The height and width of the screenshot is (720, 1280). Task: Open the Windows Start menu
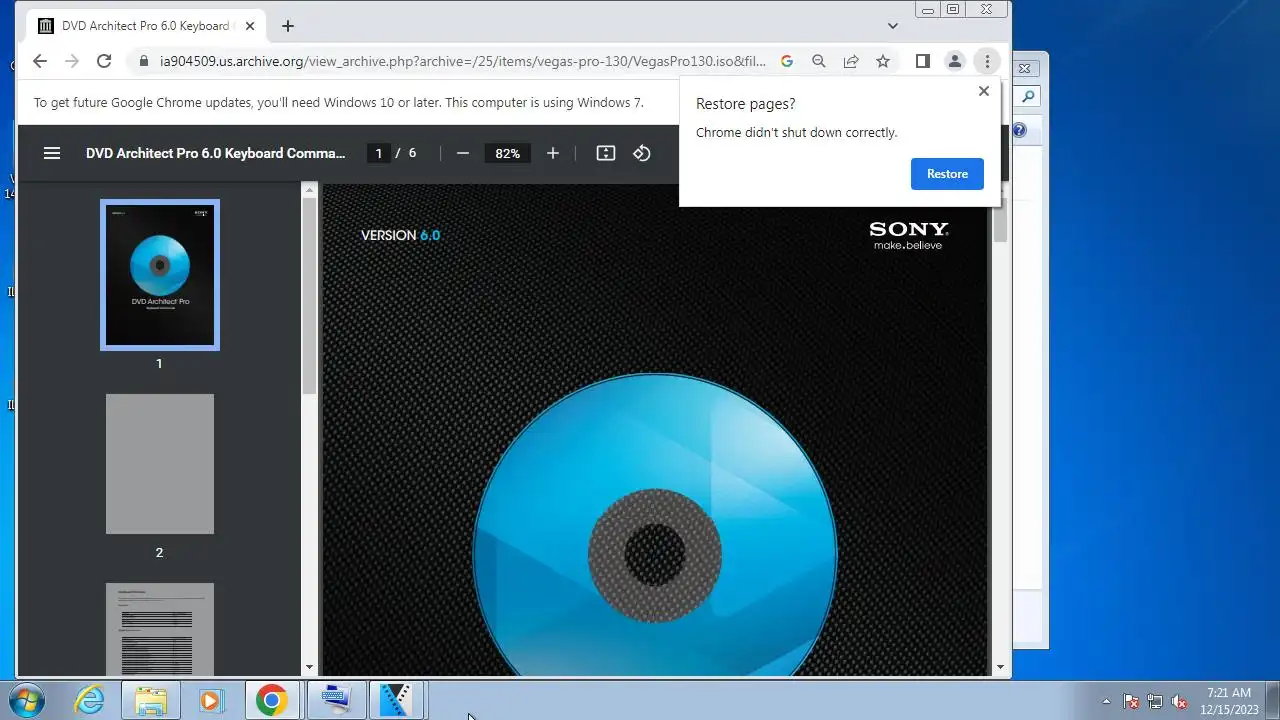point(25,700)
